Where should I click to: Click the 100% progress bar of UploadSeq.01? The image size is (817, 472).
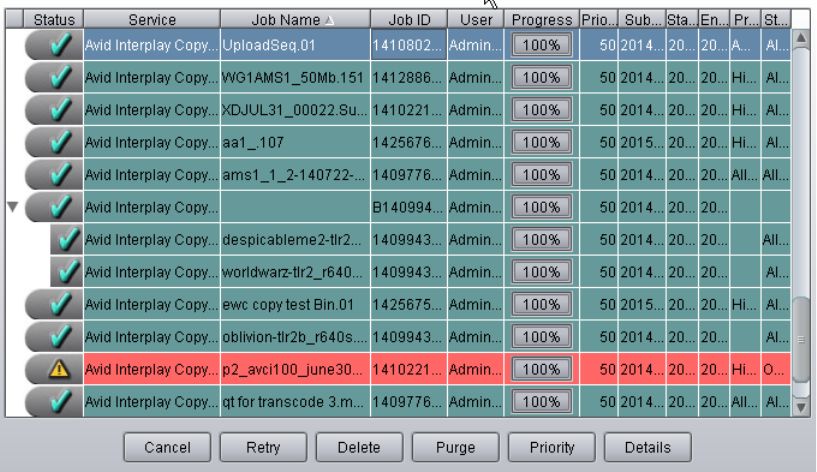tap(541, 45)
